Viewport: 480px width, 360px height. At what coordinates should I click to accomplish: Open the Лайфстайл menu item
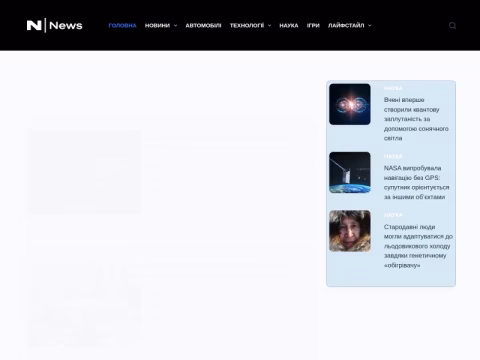point(346,25)
